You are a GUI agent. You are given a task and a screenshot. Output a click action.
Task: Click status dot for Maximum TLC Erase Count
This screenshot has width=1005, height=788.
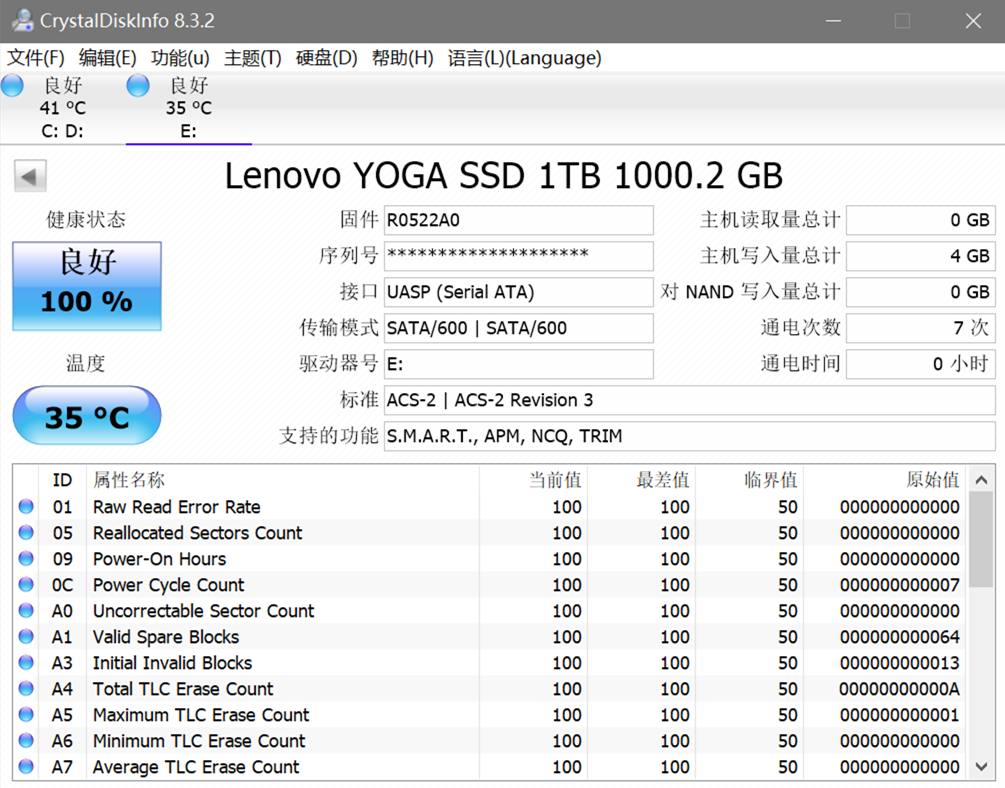click(26, 714)
